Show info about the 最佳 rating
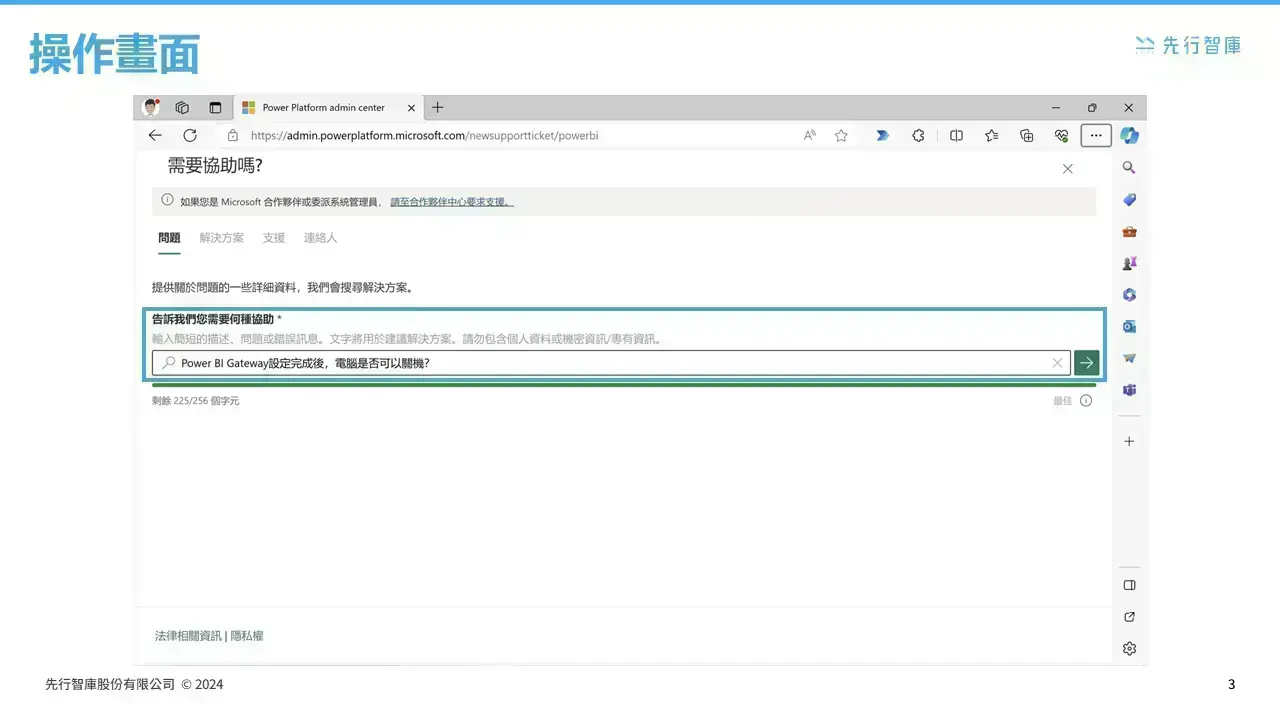 point(1086,401)
